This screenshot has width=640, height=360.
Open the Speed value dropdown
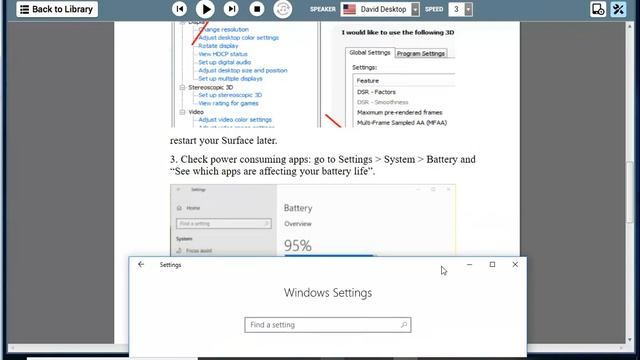coord(468,9)
